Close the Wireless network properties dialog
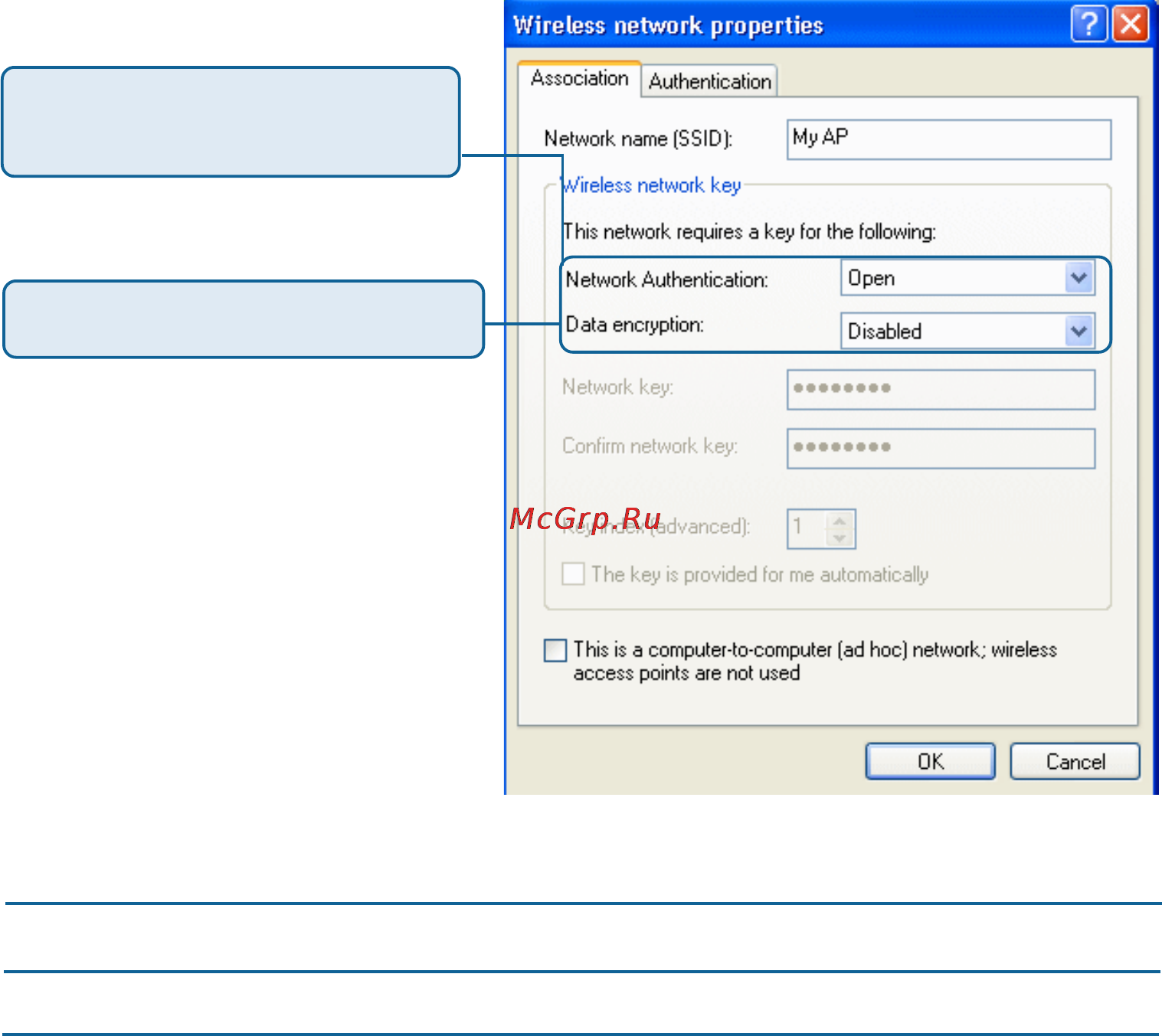 click(x=1131, y=24)
